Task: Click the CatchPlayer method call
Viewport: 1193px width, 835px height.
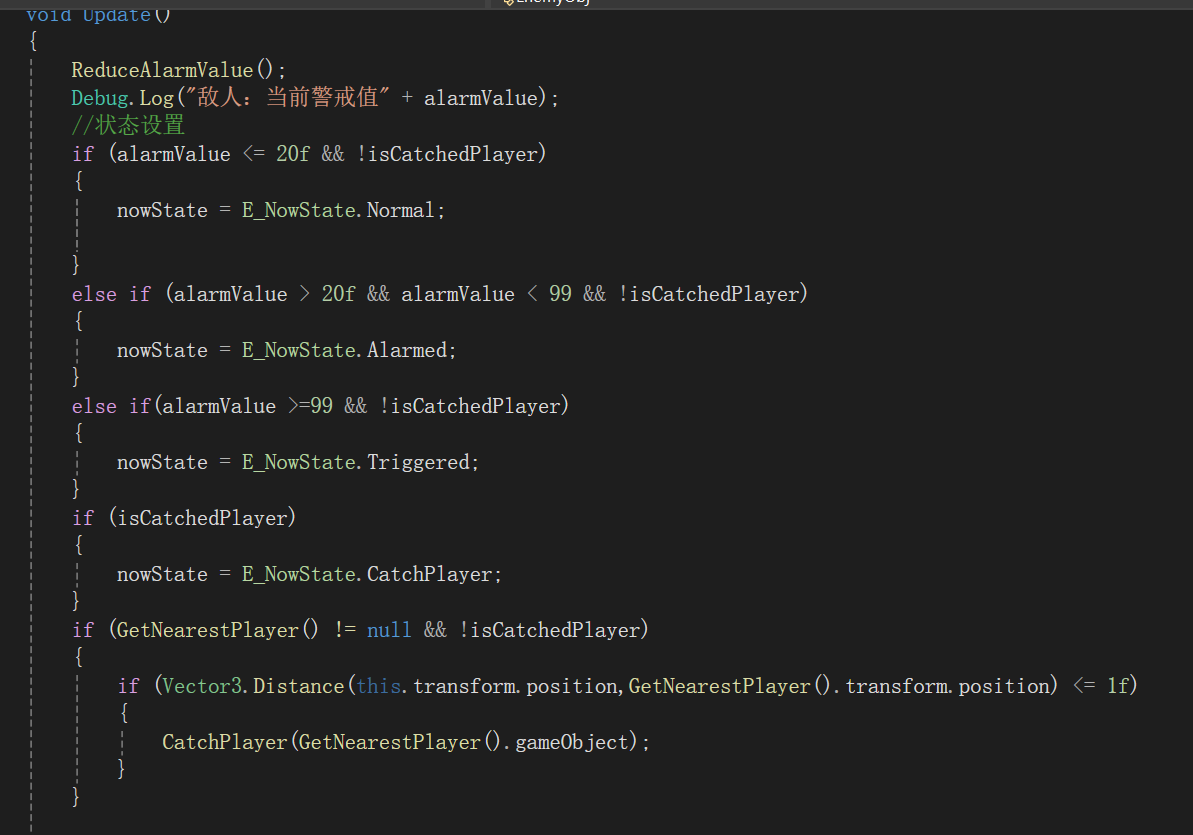Action: click(x=224, y=742)
